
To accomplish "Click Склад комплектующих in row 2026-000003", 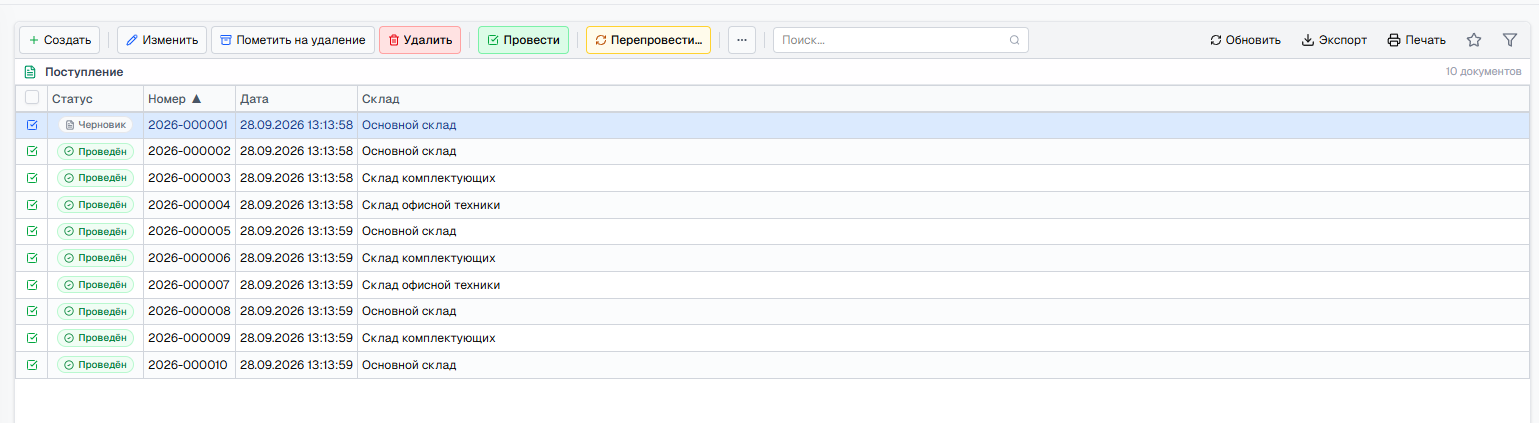I will point(428,178).
